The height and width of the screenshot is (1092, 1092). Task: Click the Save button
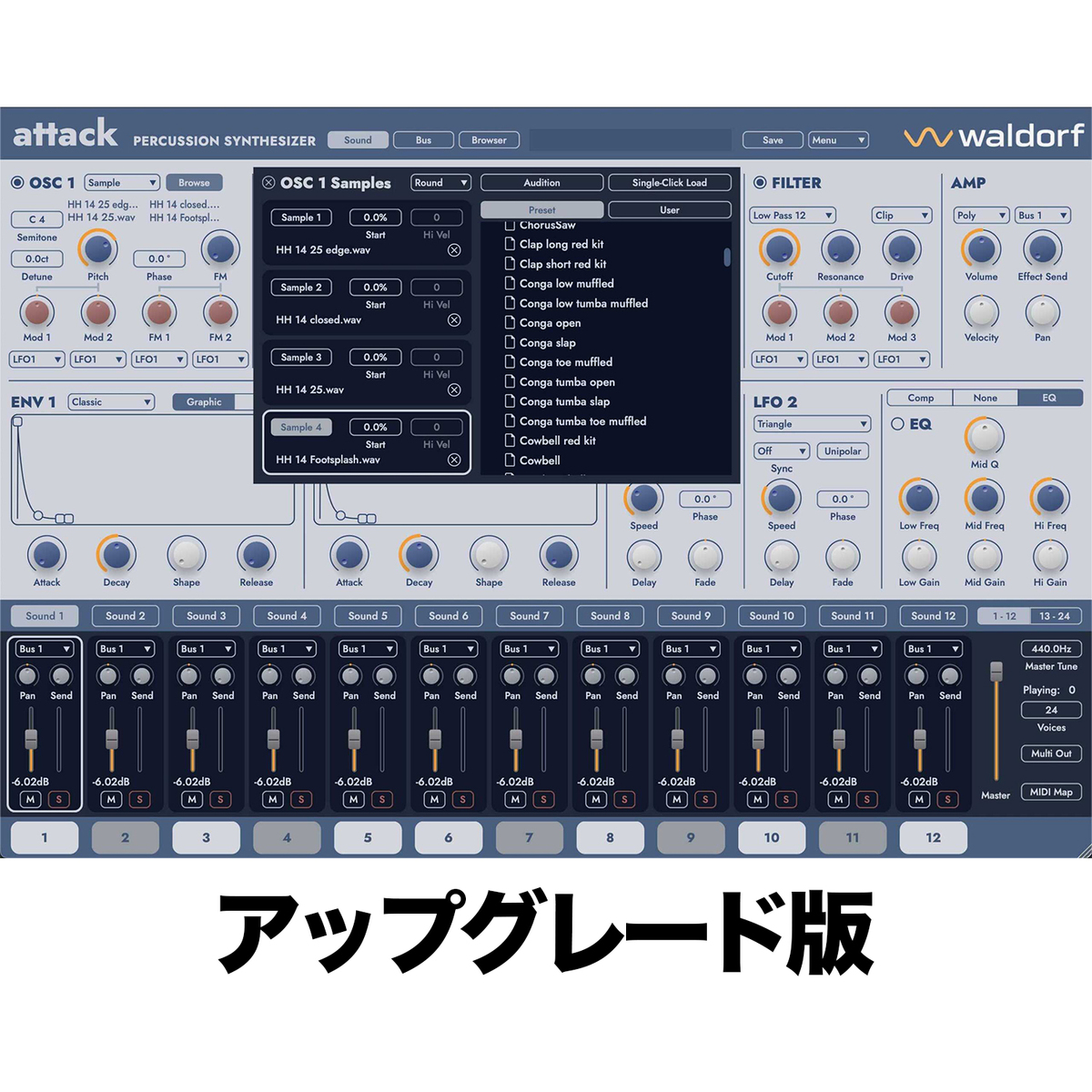[773, 140]
